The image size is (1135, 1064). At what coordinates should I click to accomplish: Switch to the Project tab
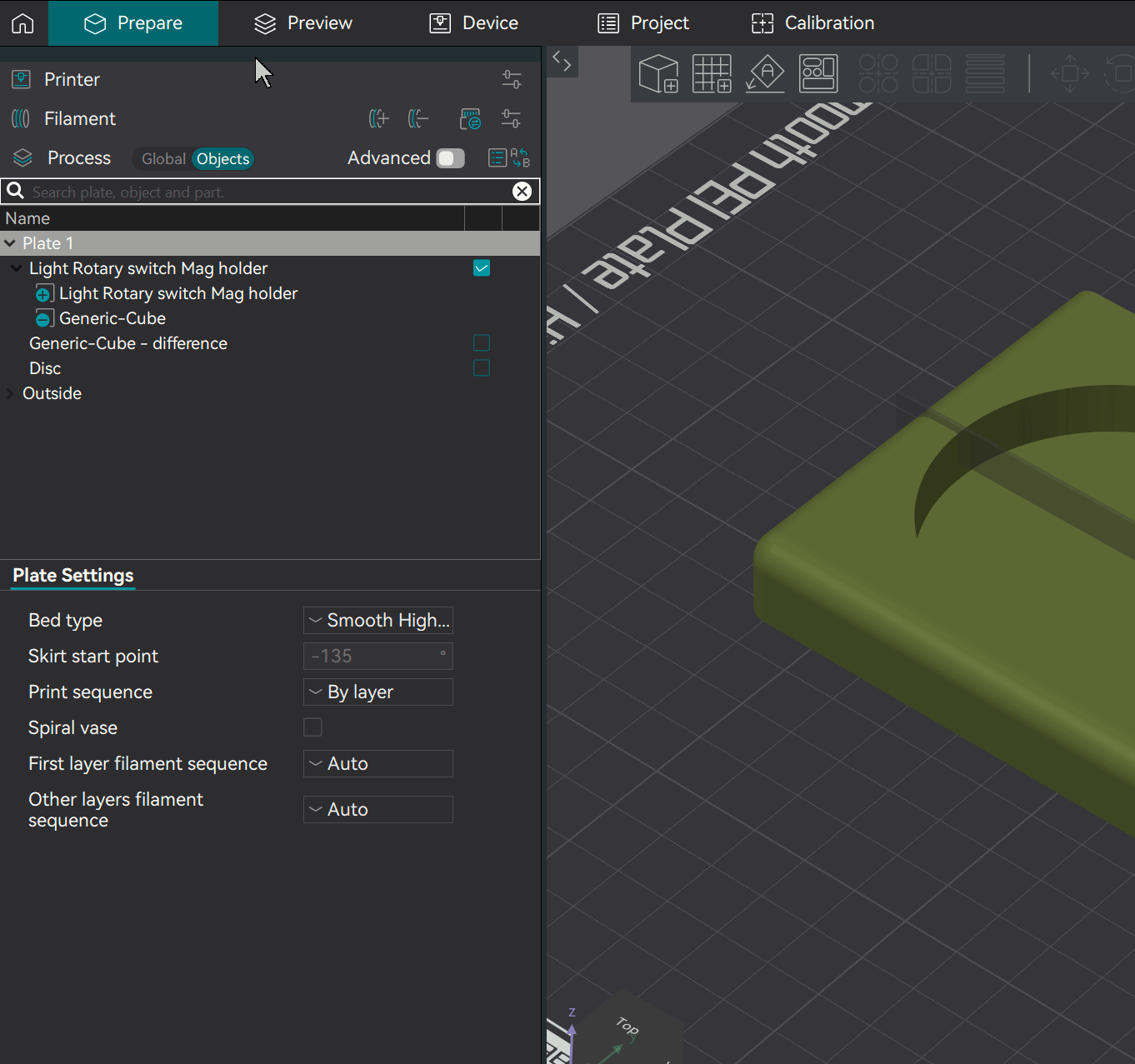(x=643, y=23)
